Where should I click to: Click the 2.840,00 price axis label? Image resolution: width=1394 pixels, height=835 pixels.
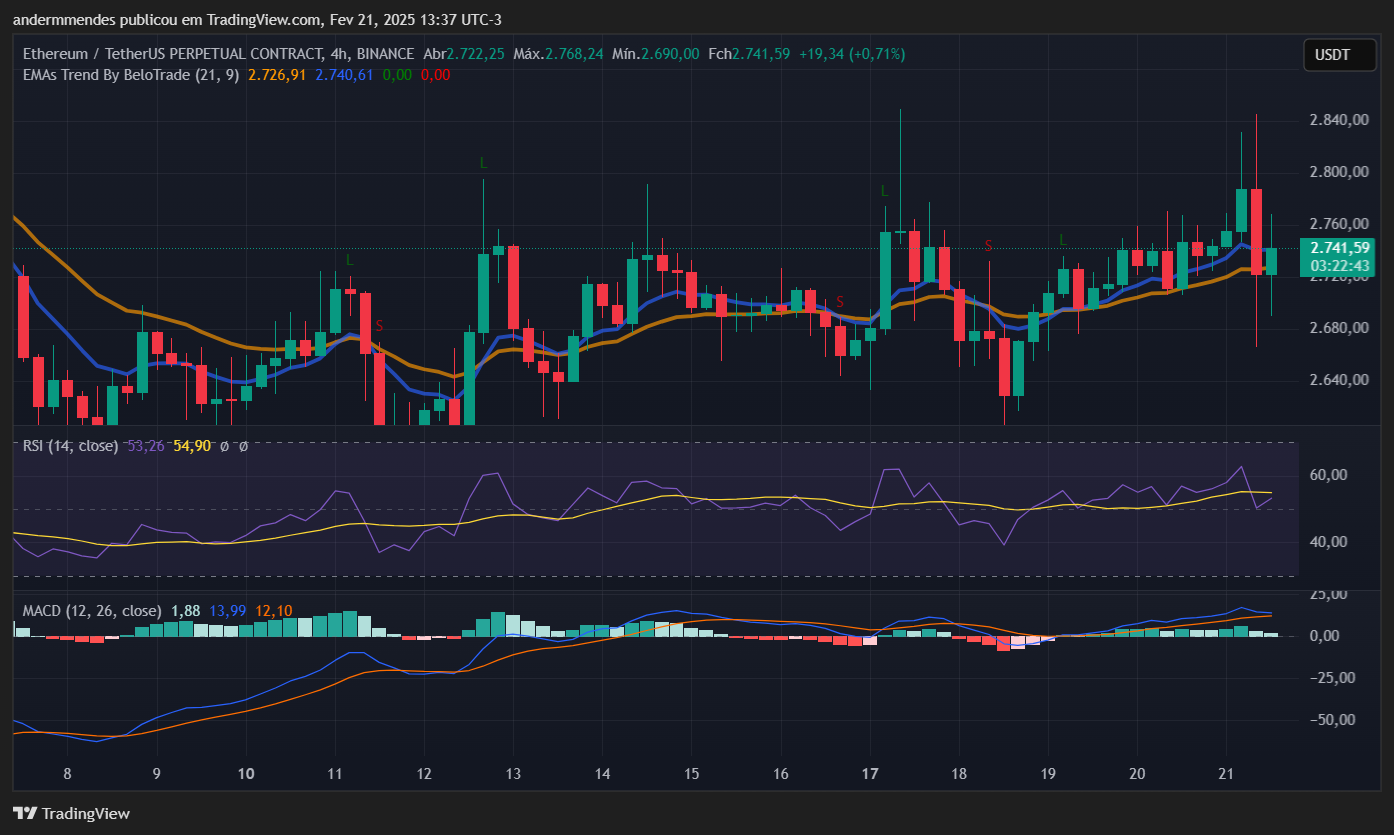[x=1339, y=120]
